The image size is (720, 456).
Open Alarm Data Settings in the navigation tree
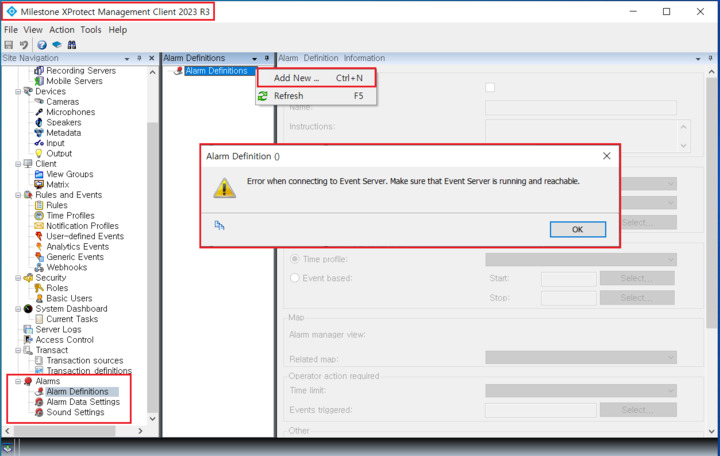click(x=83, y=402)
